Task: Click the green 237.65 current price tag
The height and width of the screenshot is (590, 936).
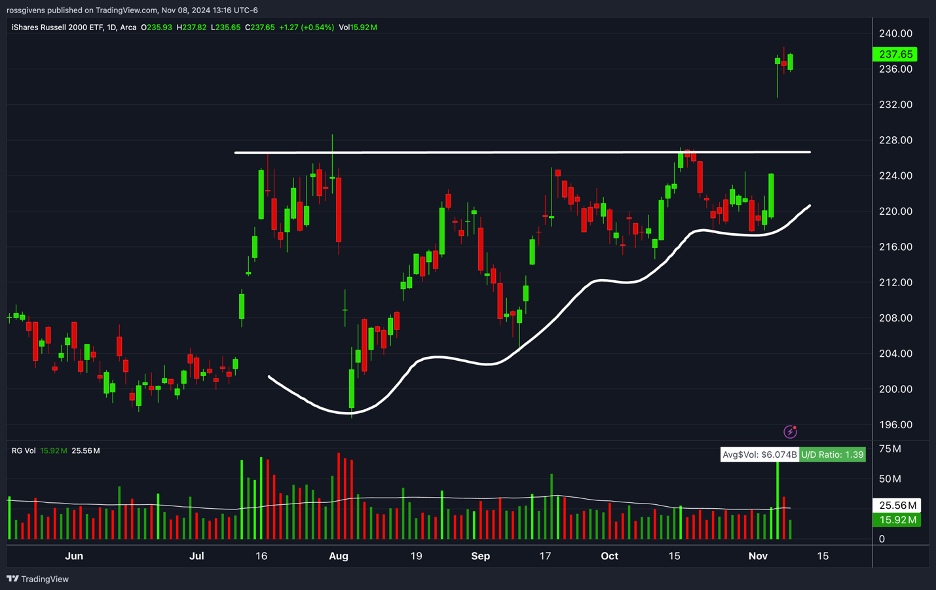Action: pyautogui.click(x=895, y=54)
